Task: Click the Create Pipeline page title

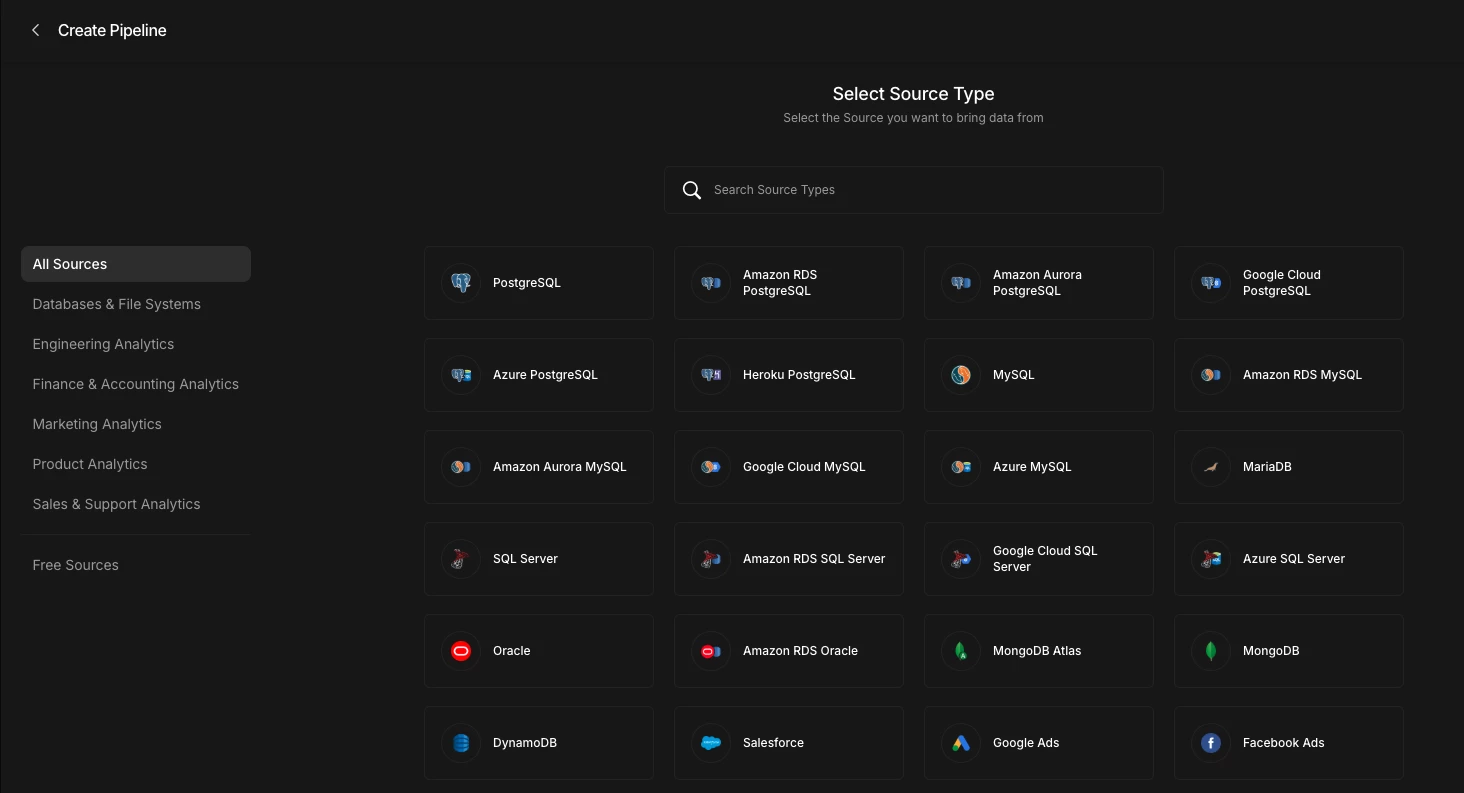Action: [x=112, y=30]
